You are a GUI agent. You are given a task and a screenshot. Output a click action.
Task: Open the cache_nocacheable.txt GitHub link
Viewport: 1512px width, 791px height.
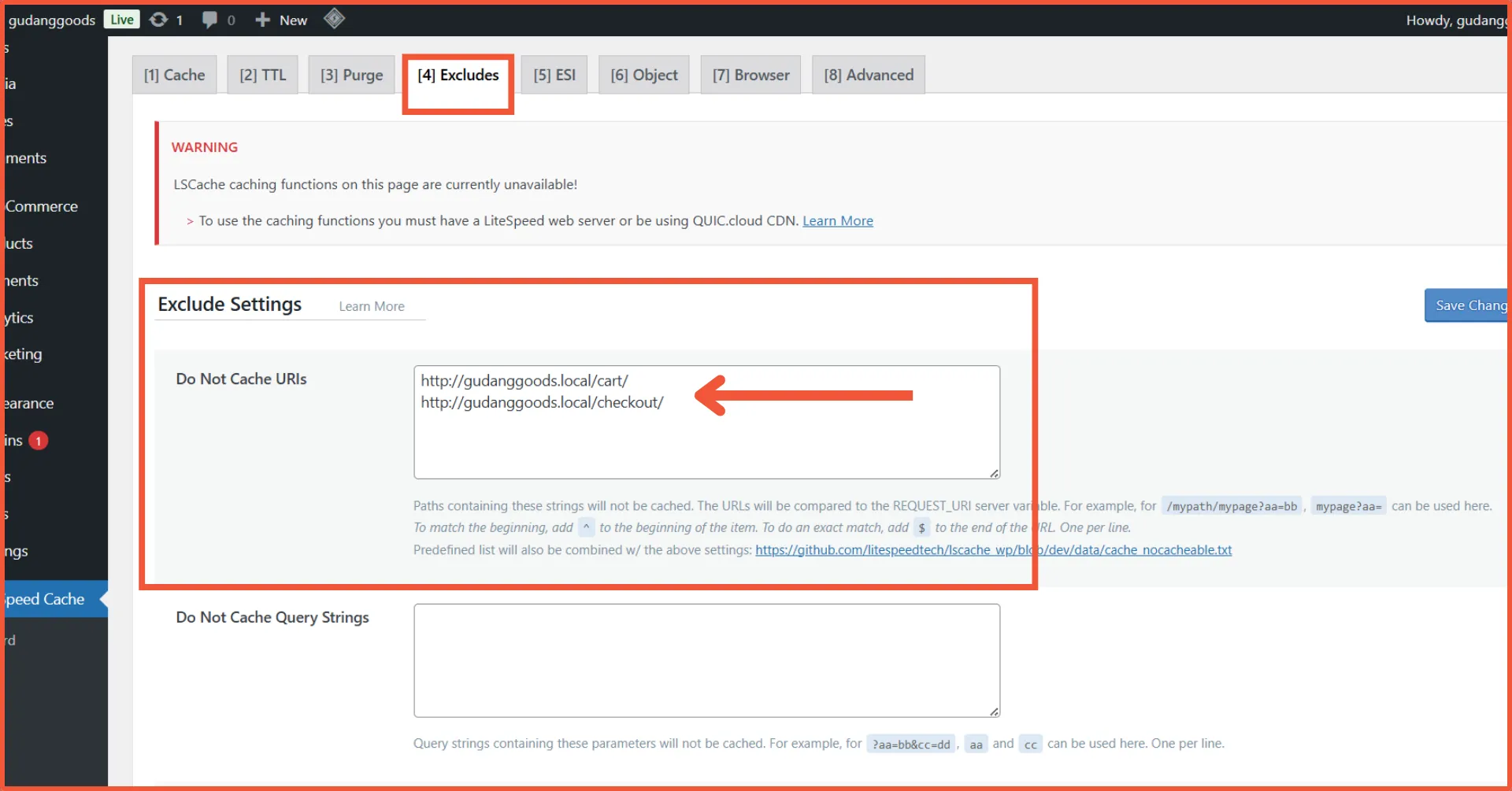coord(993,550)
